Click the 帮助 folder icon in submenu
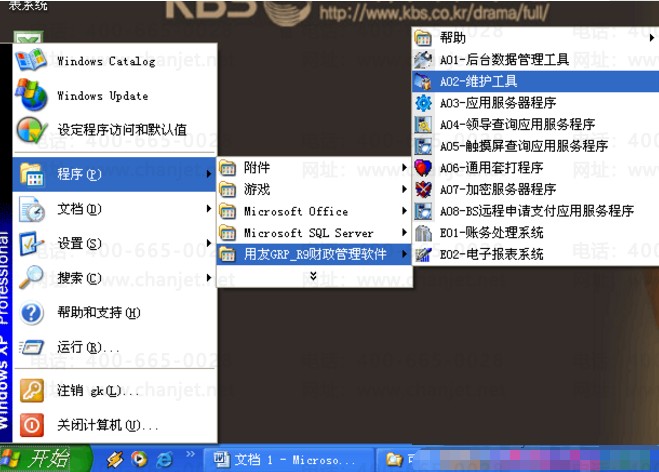 tap(423, 38)
